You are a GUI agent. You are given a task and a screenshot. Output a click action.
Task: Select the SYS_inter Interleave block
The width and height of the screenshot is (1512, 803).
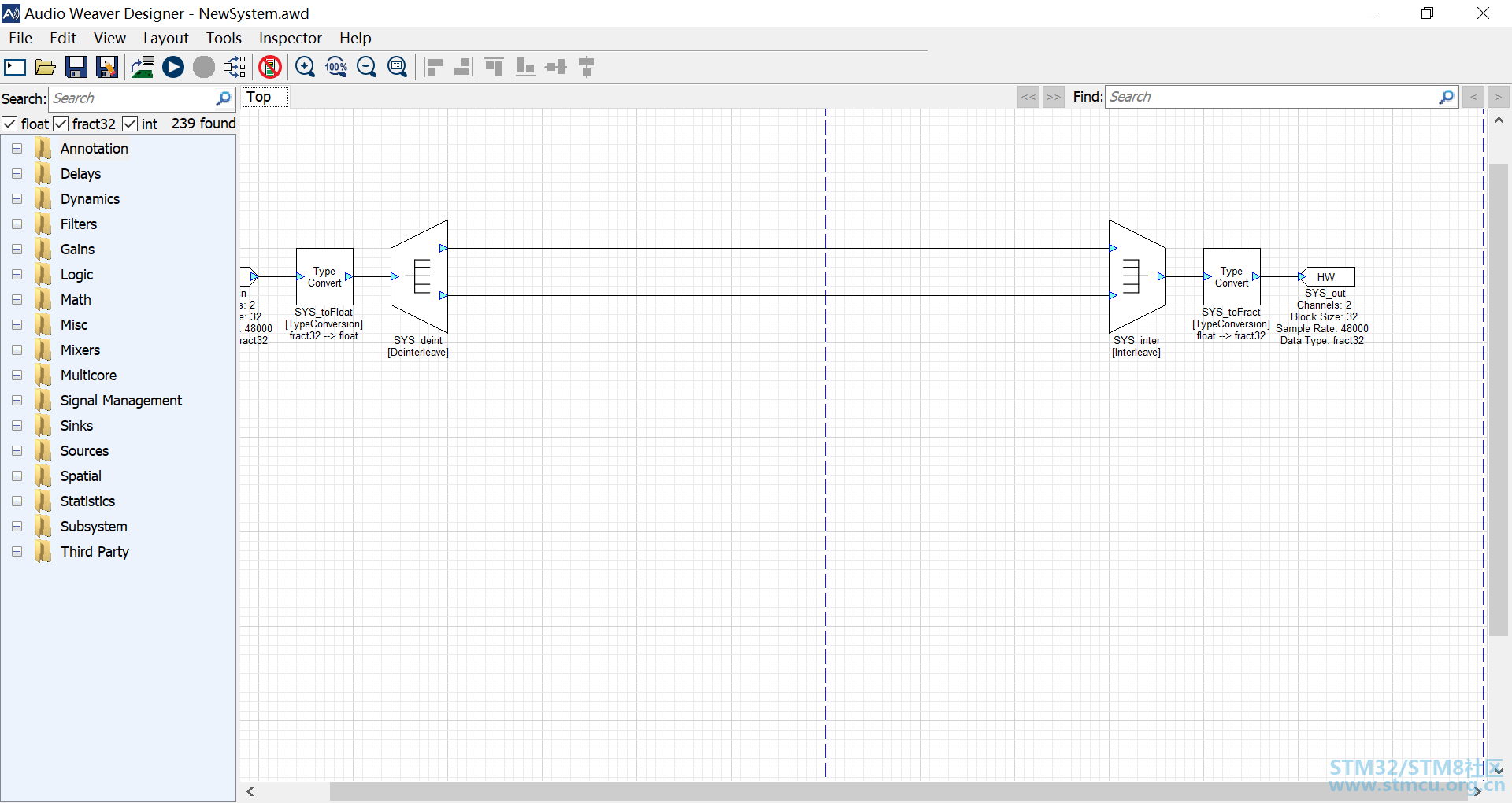(1137, 276)
